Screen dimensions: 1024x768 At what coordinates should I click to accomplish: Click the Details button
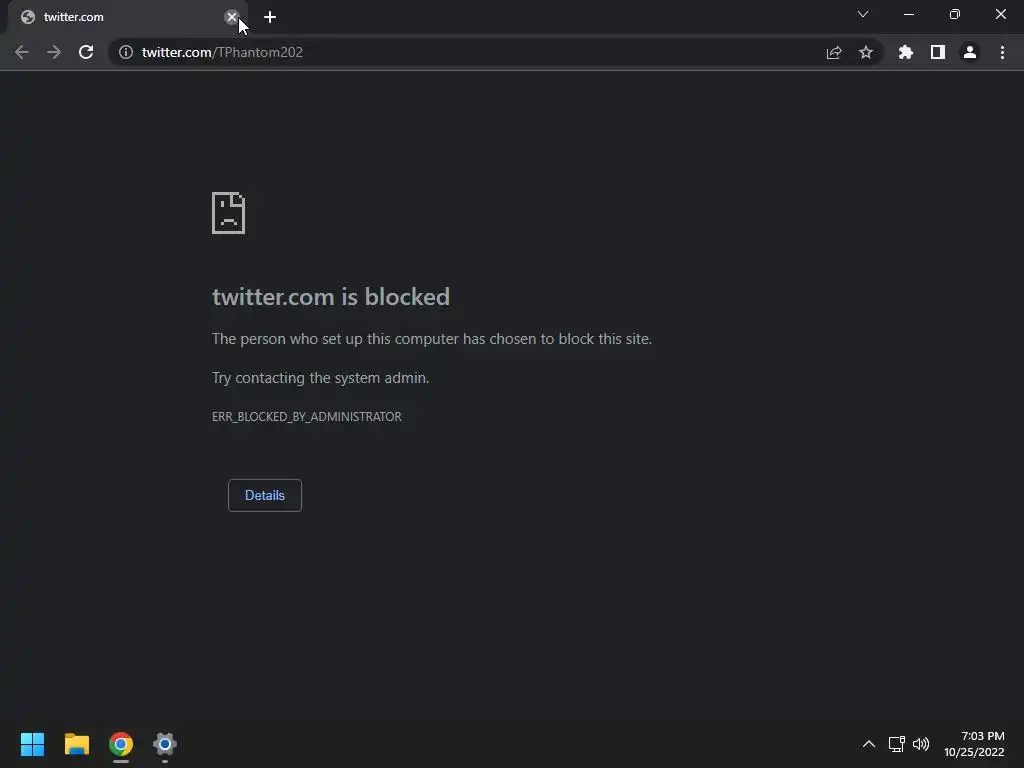click(264, 496)
